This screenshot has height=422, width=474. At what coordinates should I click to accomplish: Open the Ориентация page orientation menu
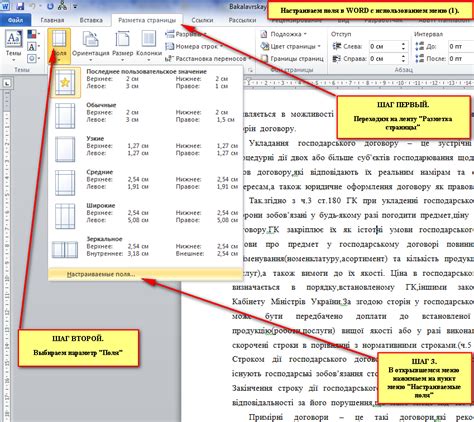click(x=90, y=46)
